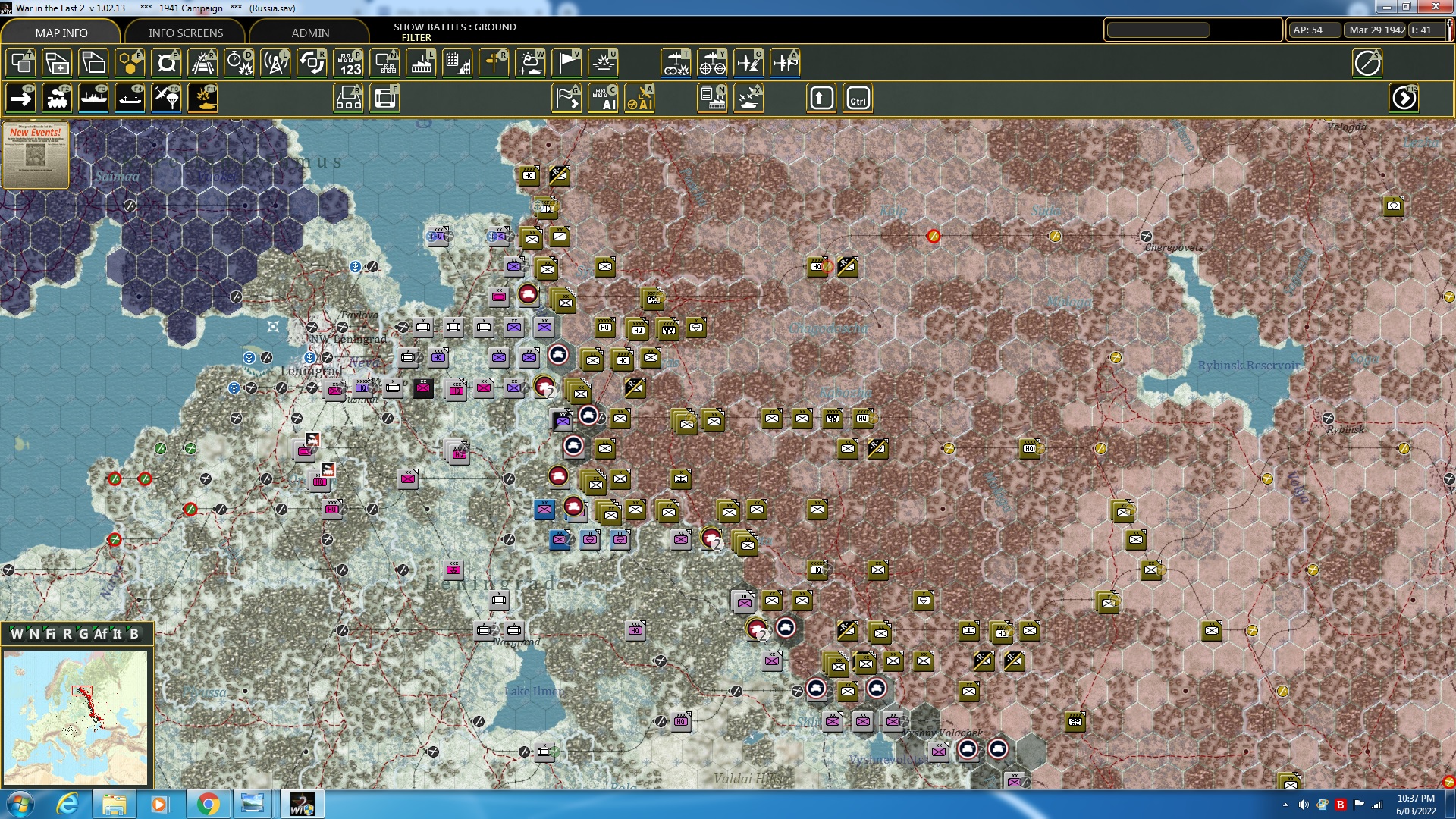Open air recon bomber icon (T)
This screenshot has height=819, width=1456.
coord(675,63)
